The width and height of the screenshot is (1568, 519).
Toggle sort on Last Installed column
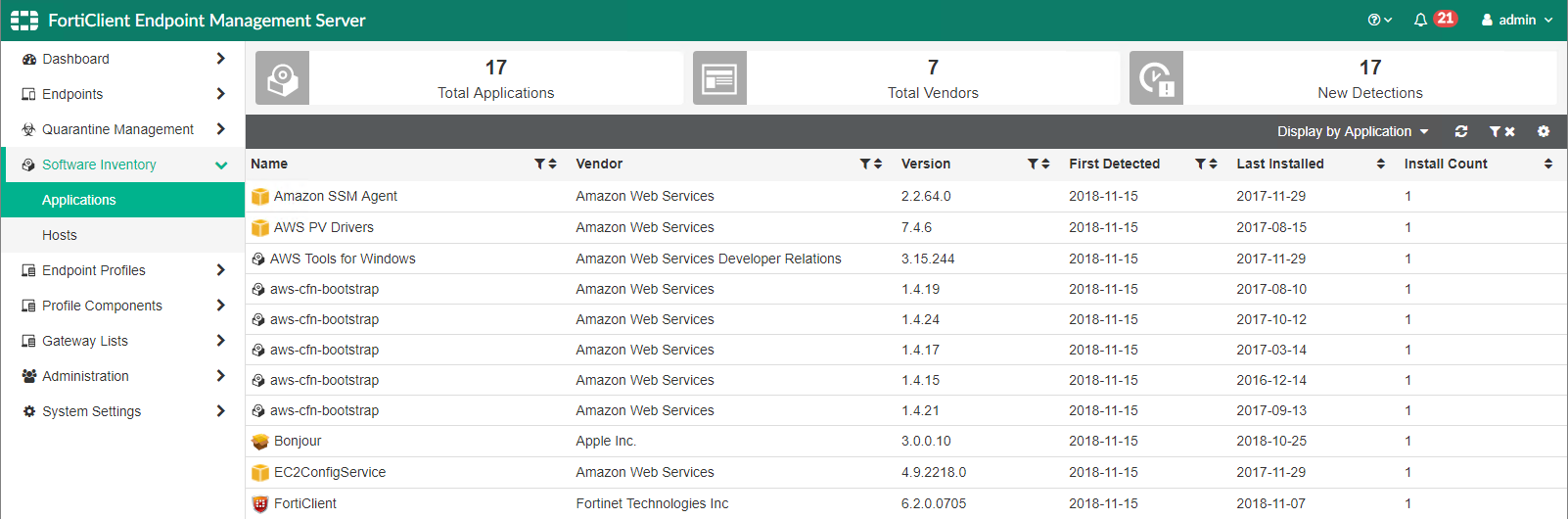pos(1381,164)
